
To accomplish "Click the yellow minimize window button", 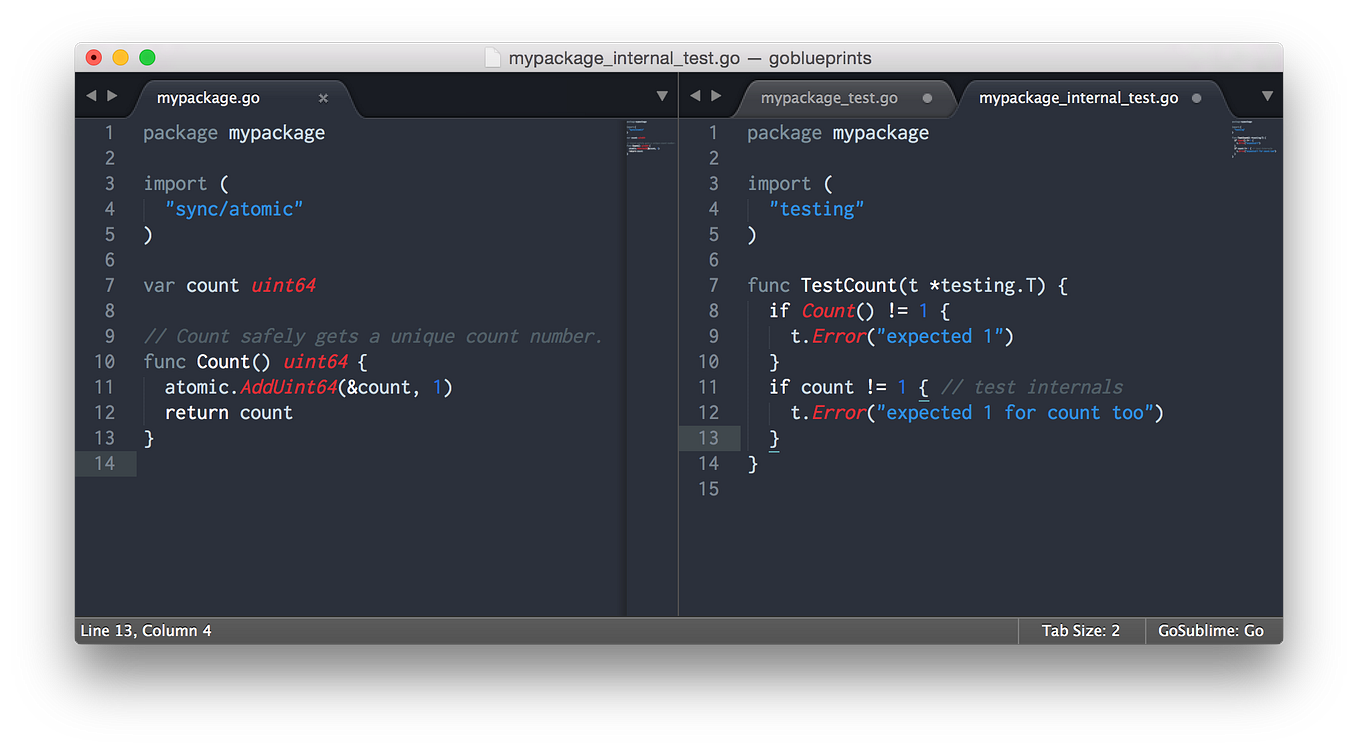I will pos(120,58).
